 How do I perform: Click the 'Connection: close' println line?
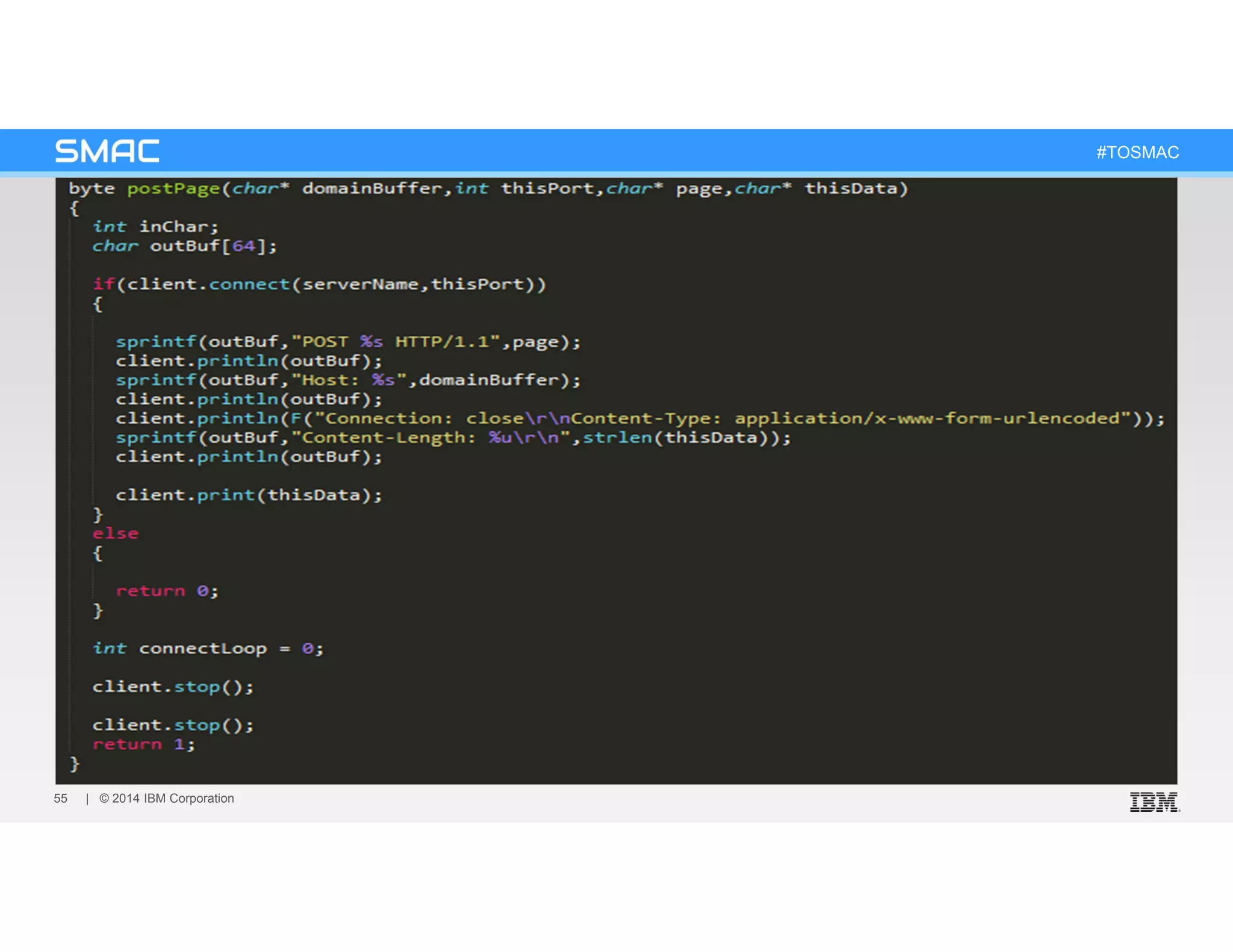[x=640, y=418]
